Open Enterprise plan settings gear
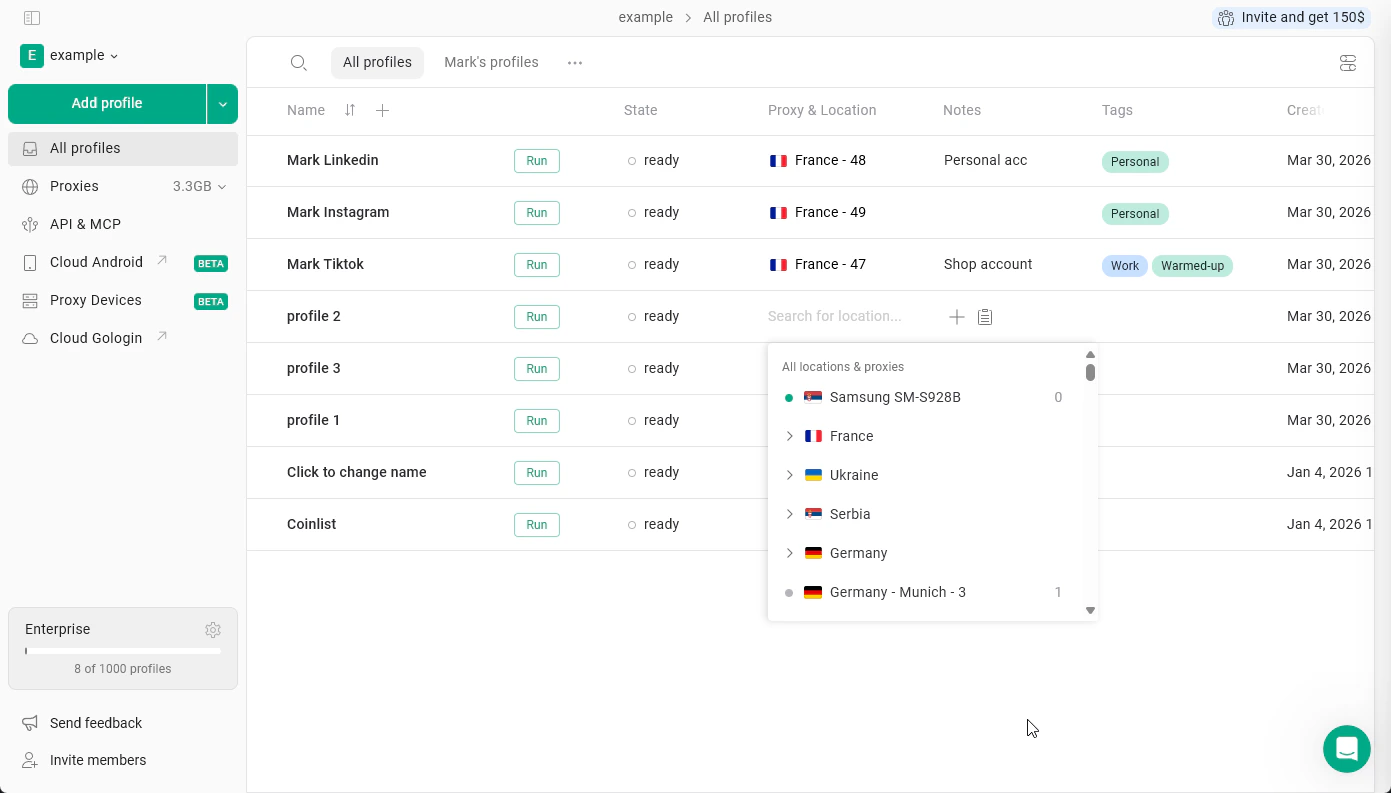 point(213,630)
